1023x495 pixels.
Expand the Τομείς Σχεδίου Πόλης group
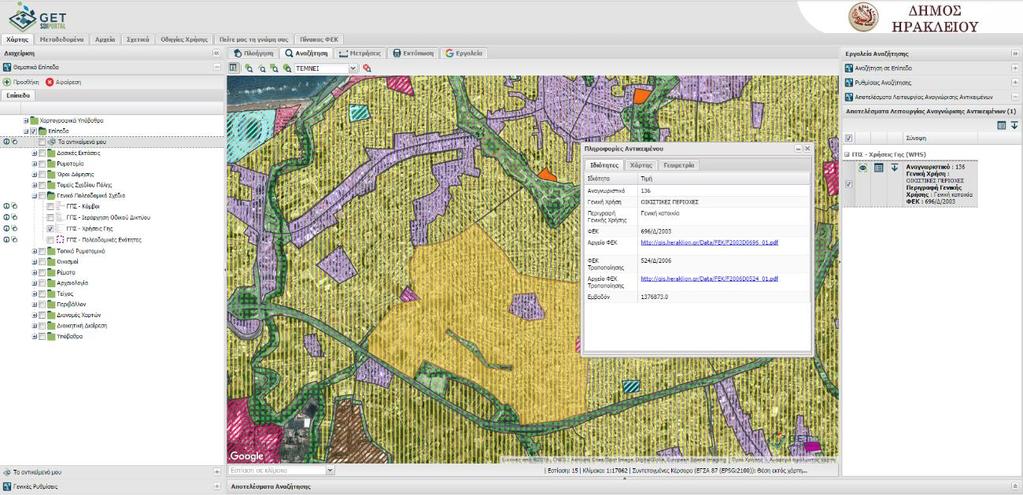[34, 185]
